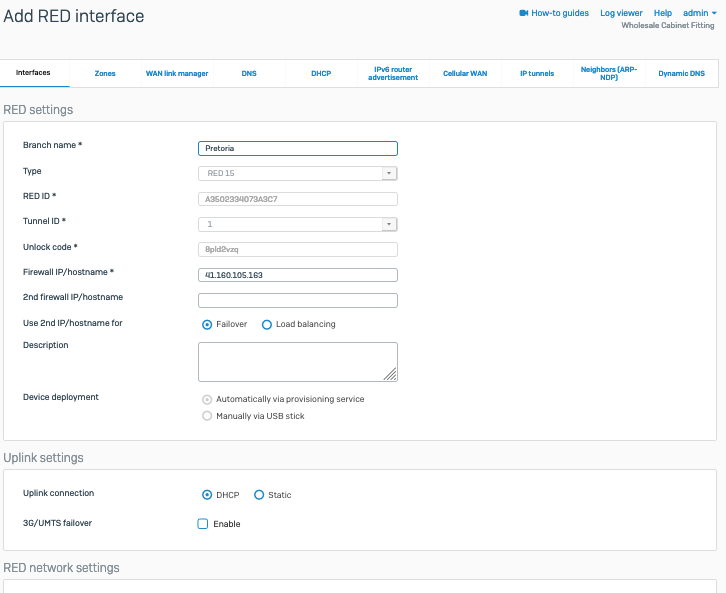Screen dimensions: 726x593
Task: Click the Branch name input field
Action: (x=298, y=149)
